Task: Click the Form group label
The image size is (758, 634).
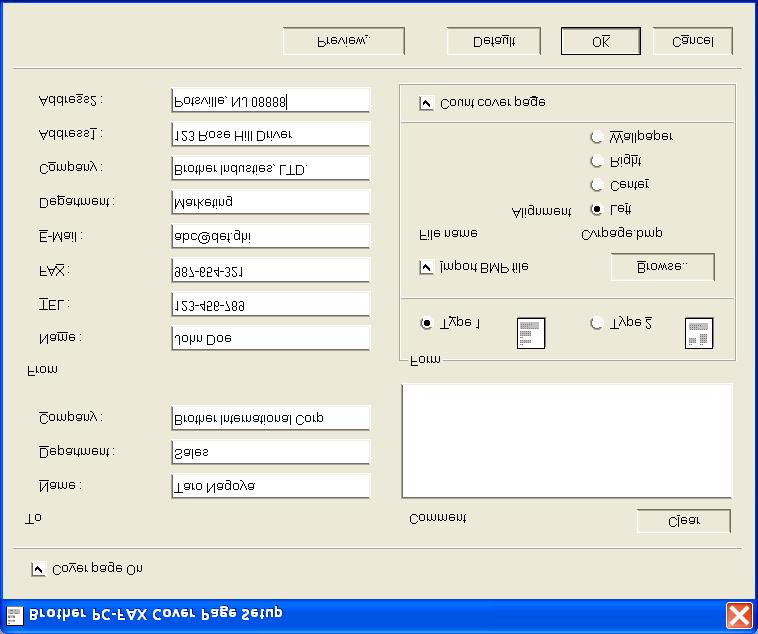Action: coord(425,360)
